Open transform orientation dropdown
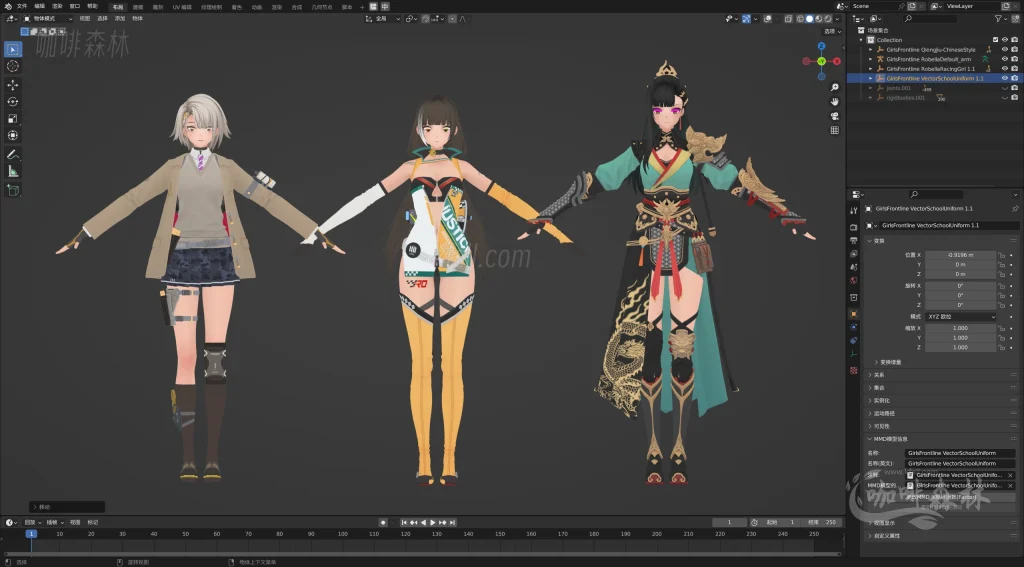This screenshot has width=1024, height=567. (x=383, y=19)
